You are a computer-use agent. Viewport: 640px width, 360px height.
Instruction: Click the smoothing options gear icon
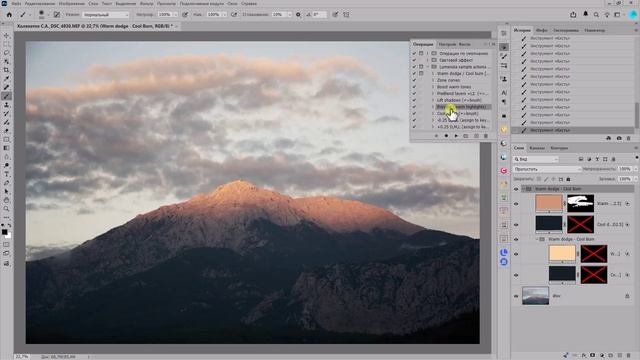[x=298, y=14]
